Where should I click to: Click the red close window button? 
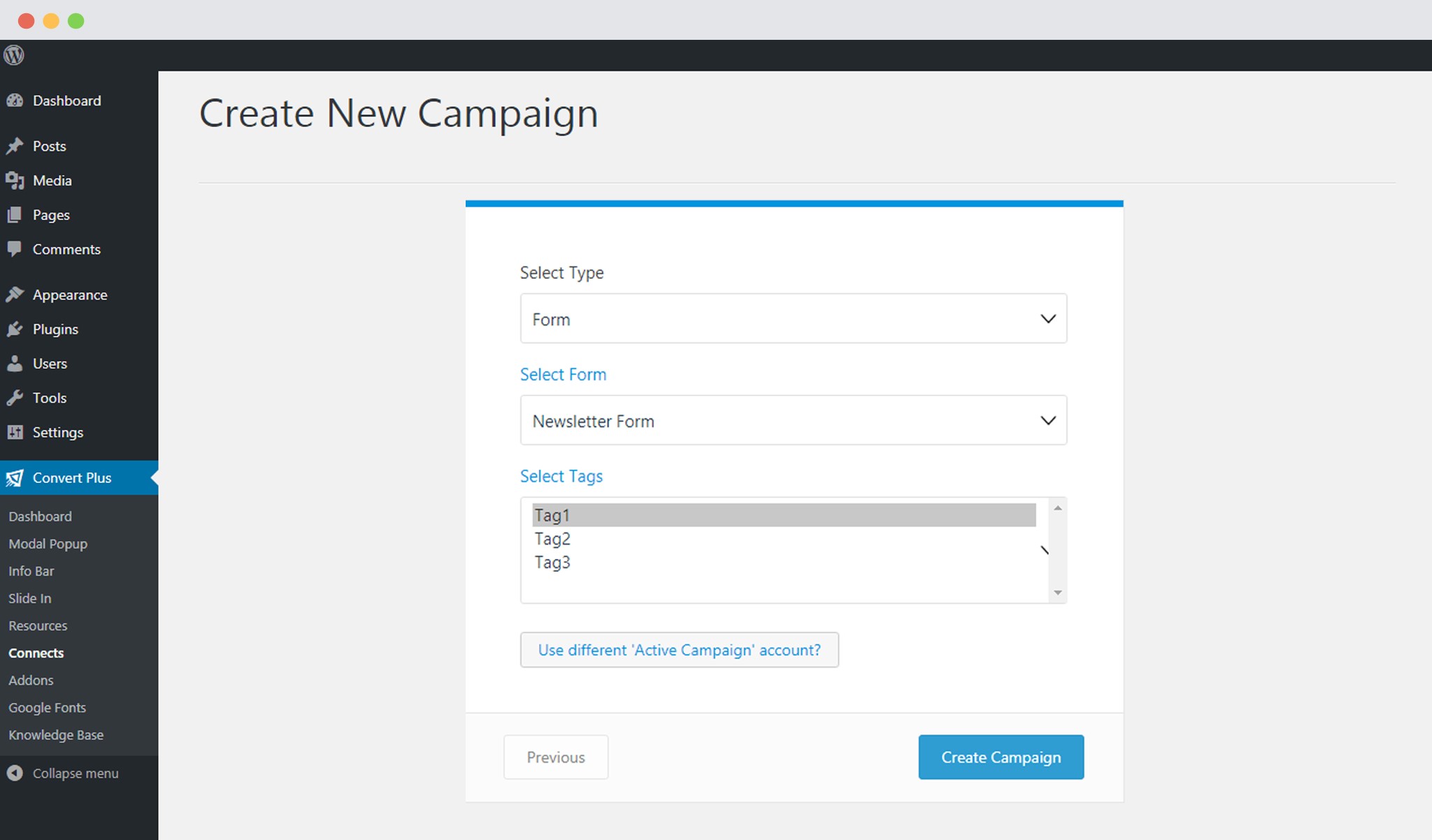click(x=27, y=21)
